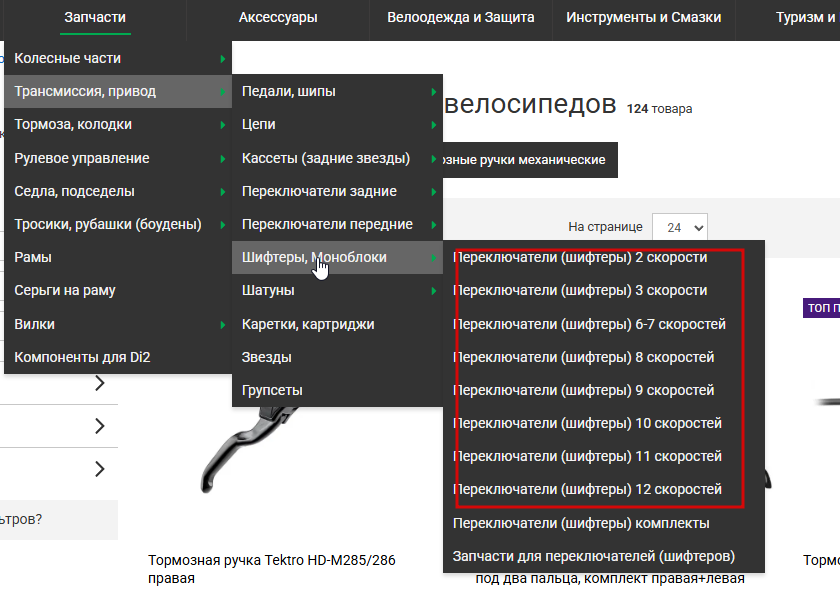Open product Тормозная ручка Tektro HD-M285/286 правая

click(272, 569)
